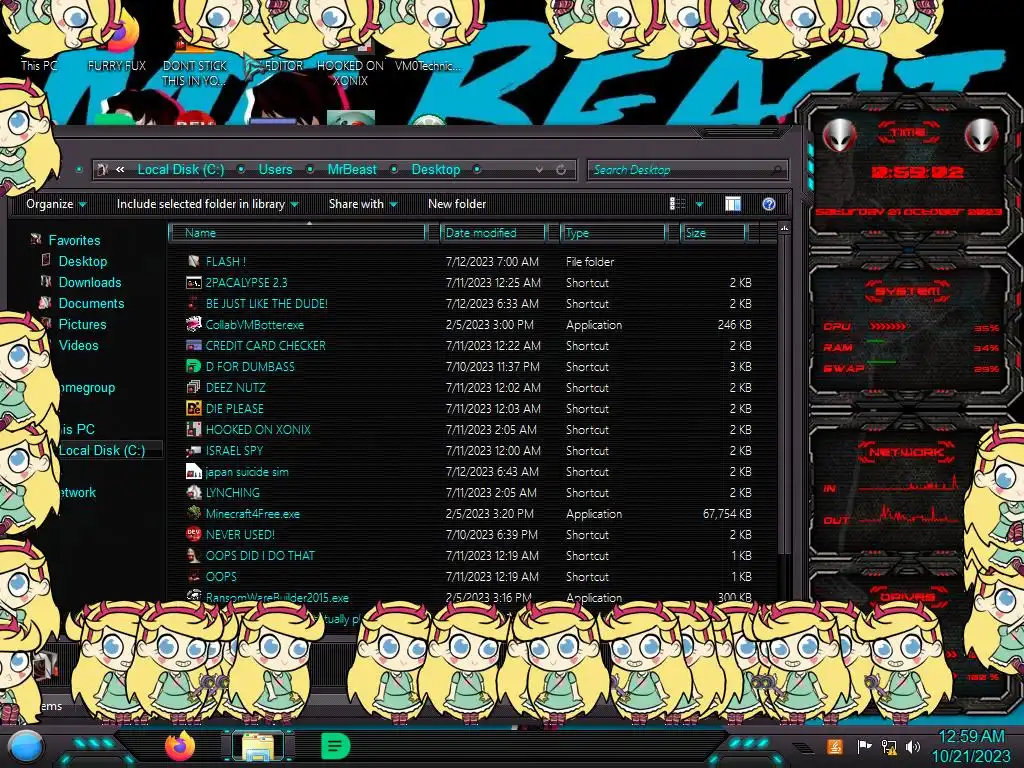The height and width of the screenshot is (768, 1024).
Task: Sort by the Name column header
Action: pyautogui.click(x=297, y=232)
